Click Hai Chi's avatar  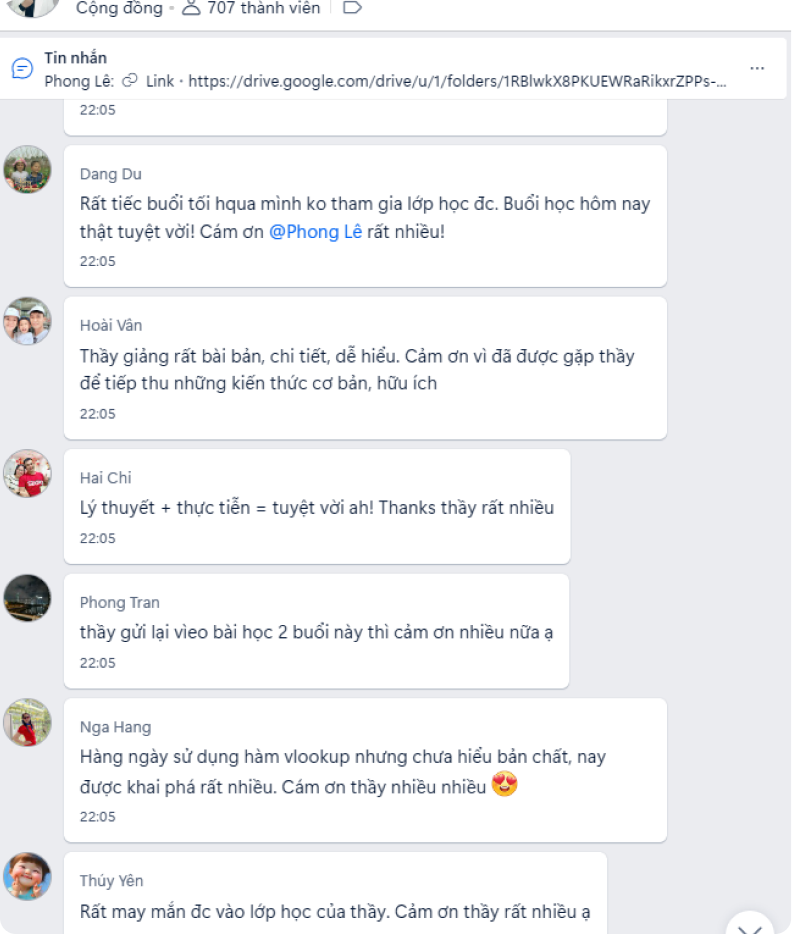[x=27, y=474]
